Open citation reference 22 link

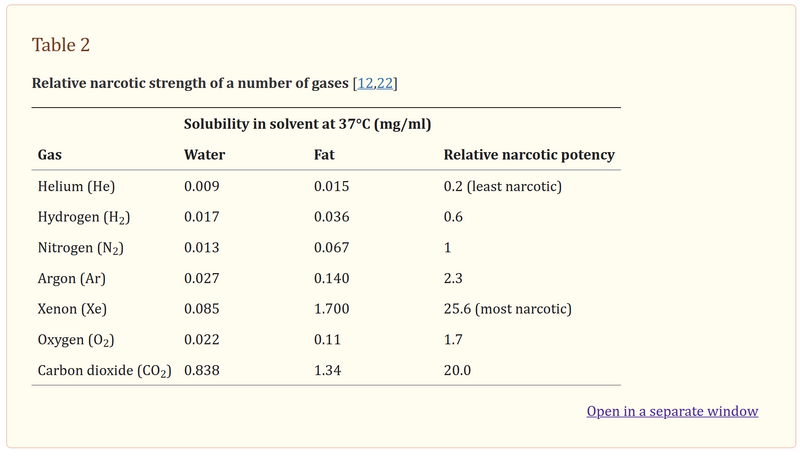coord(385,83)
